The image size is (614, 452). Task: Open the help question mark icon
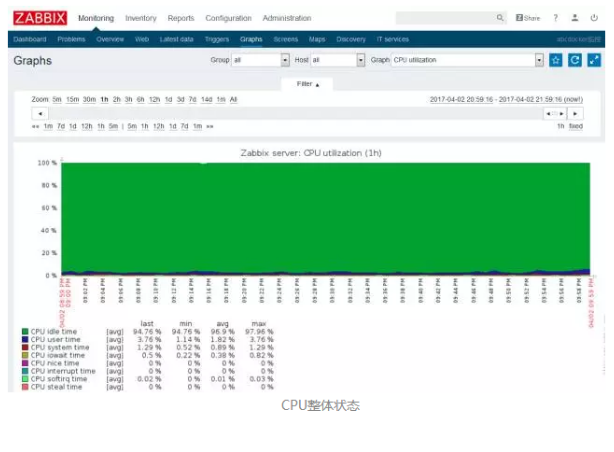(x=556, y=18)
